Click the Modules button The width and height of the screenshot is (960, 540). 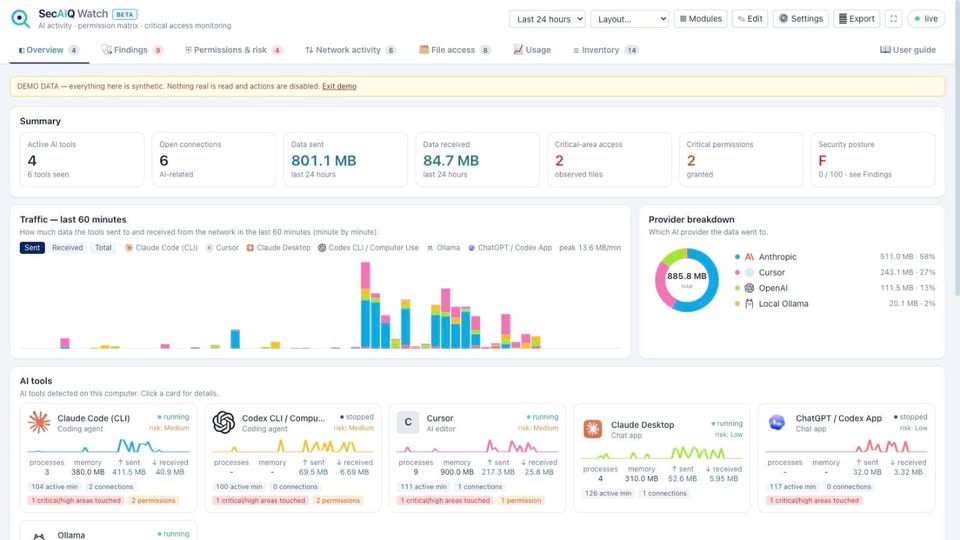700,19
